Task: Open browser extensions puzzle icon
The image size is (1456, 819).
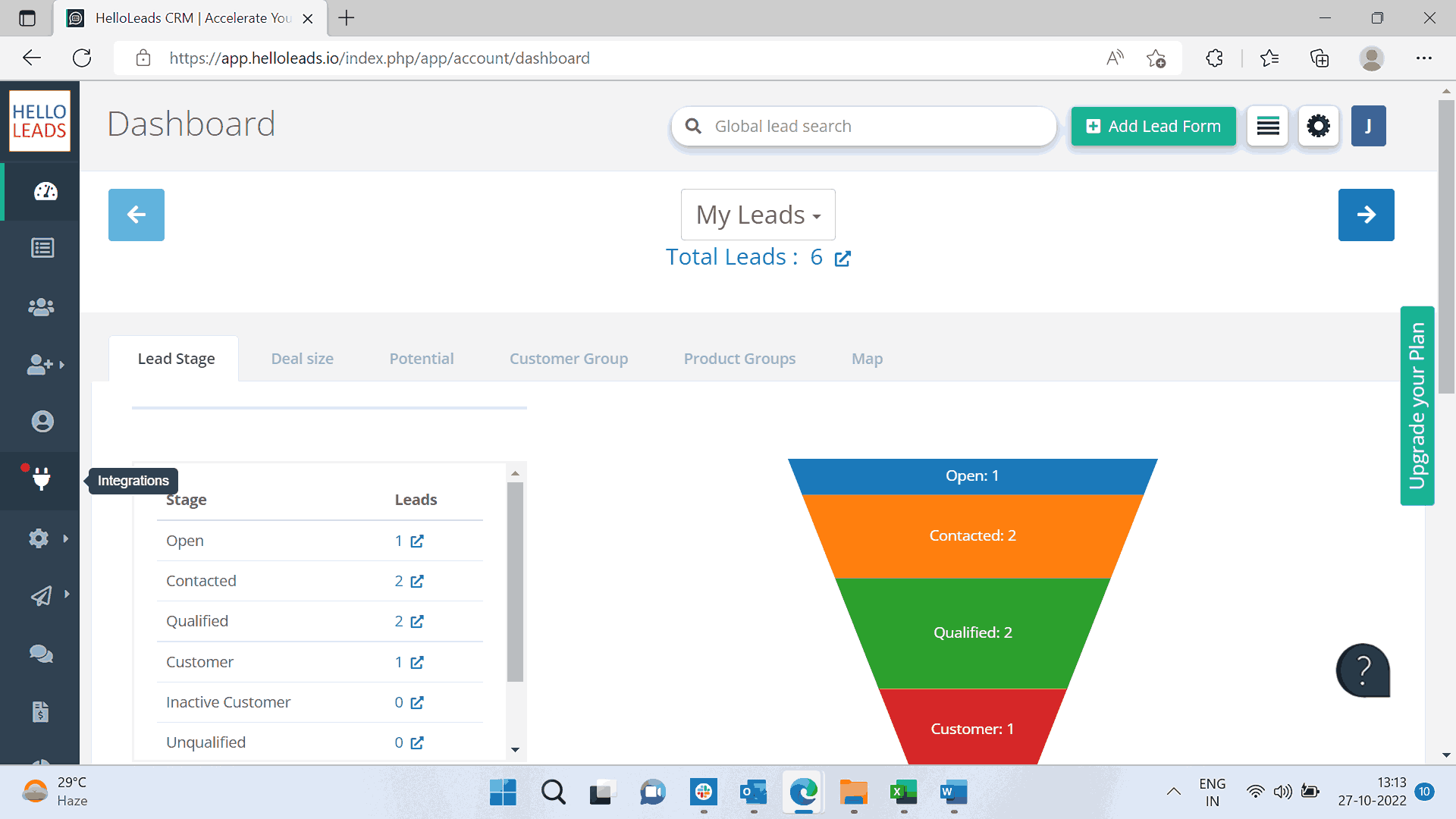Action: [x=1214, y=58]
